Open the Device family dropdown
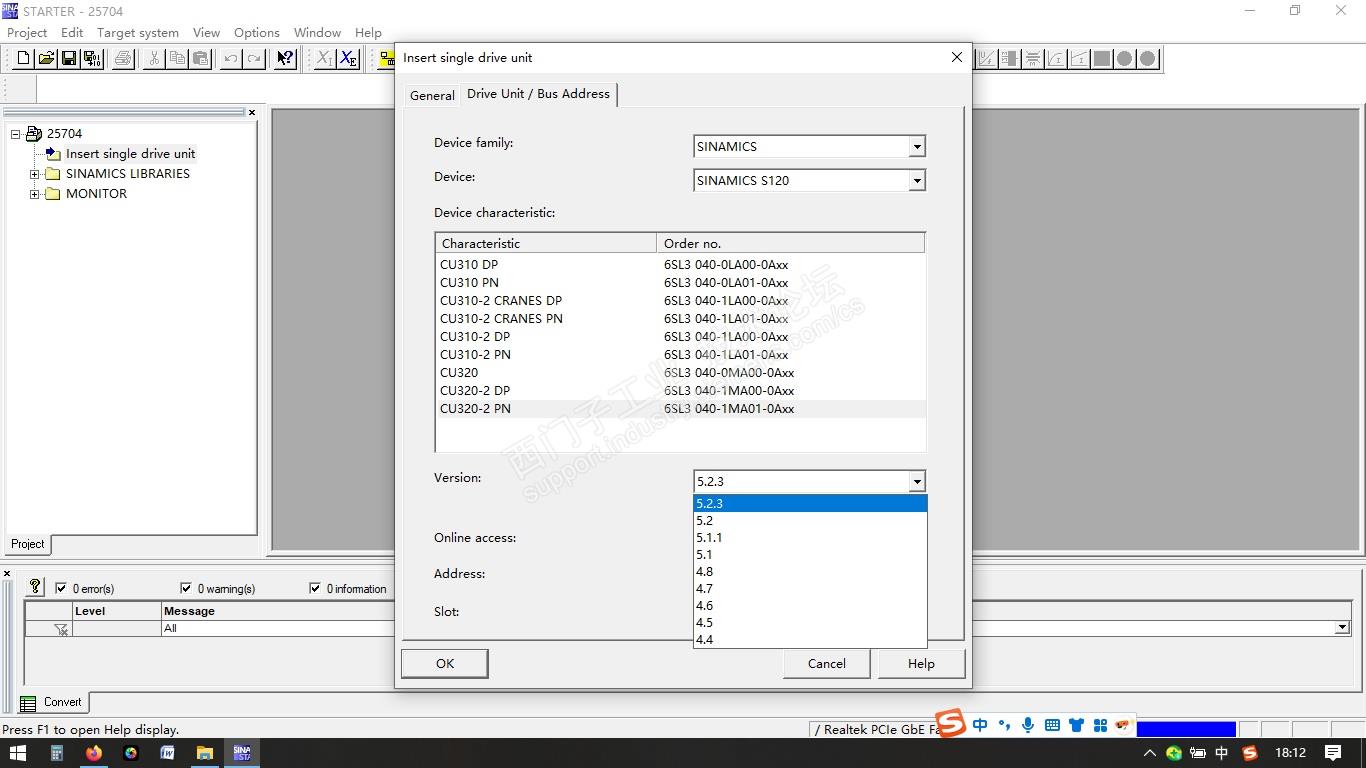 pos(916,147)
